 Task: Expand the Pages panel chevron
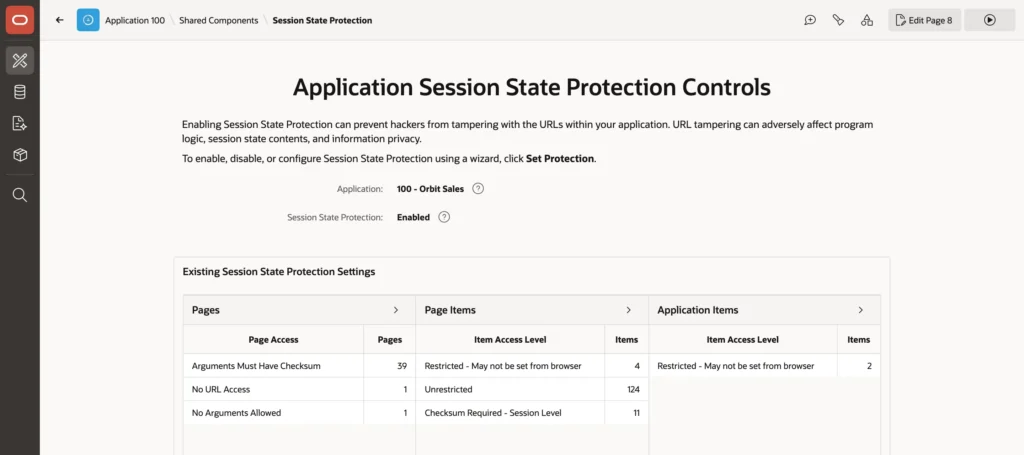[x=396, y=310]
